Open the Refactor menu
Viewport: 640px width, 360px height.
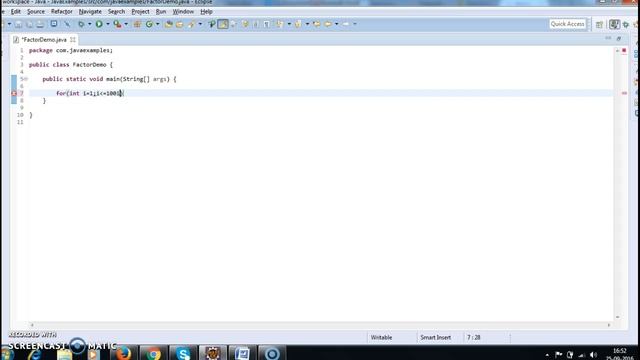point(62,12)
